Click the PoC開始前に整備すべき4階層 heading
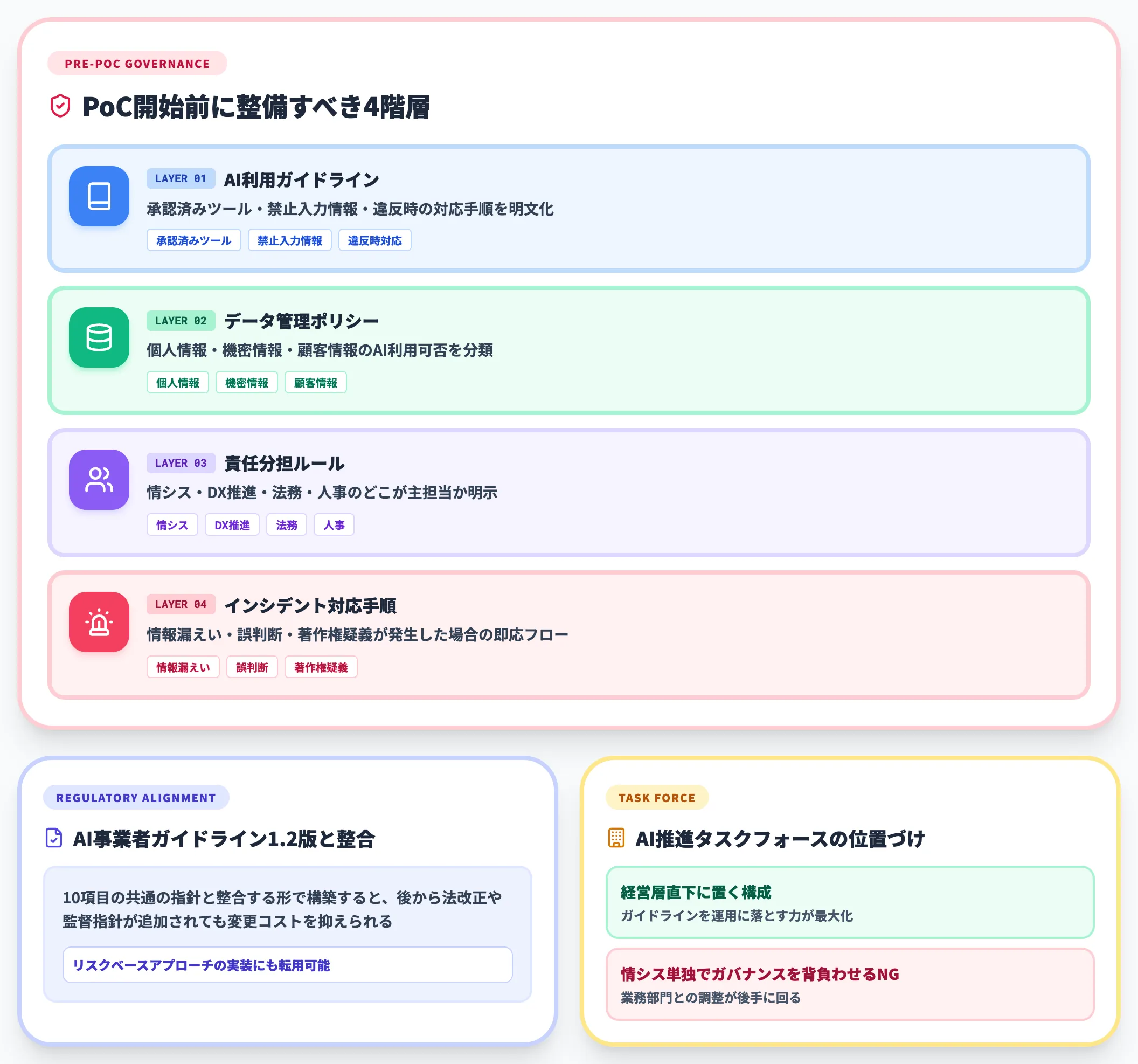The image size is (1138, 1064). (256, 107)
